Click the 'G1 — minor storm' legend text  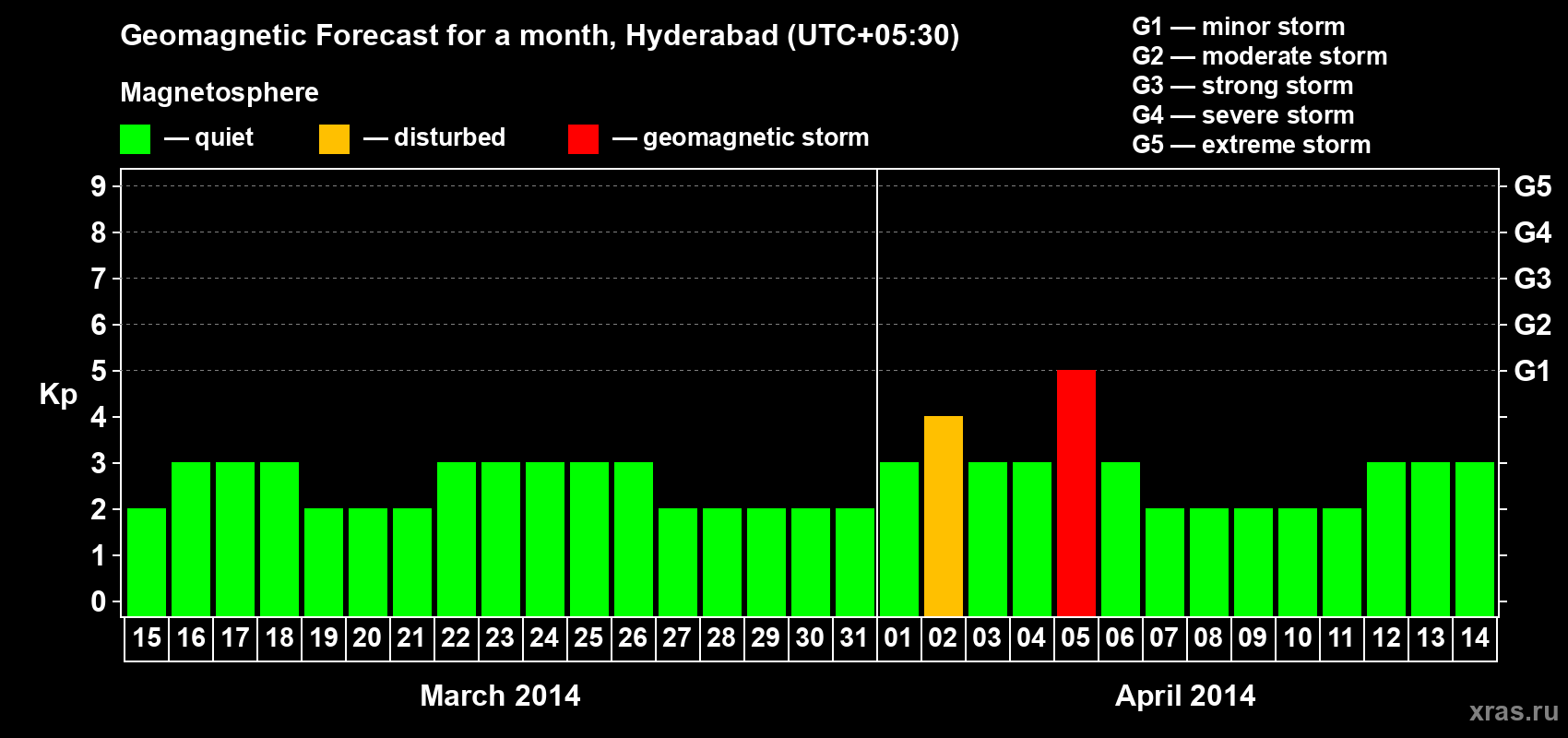point(1239,27)
